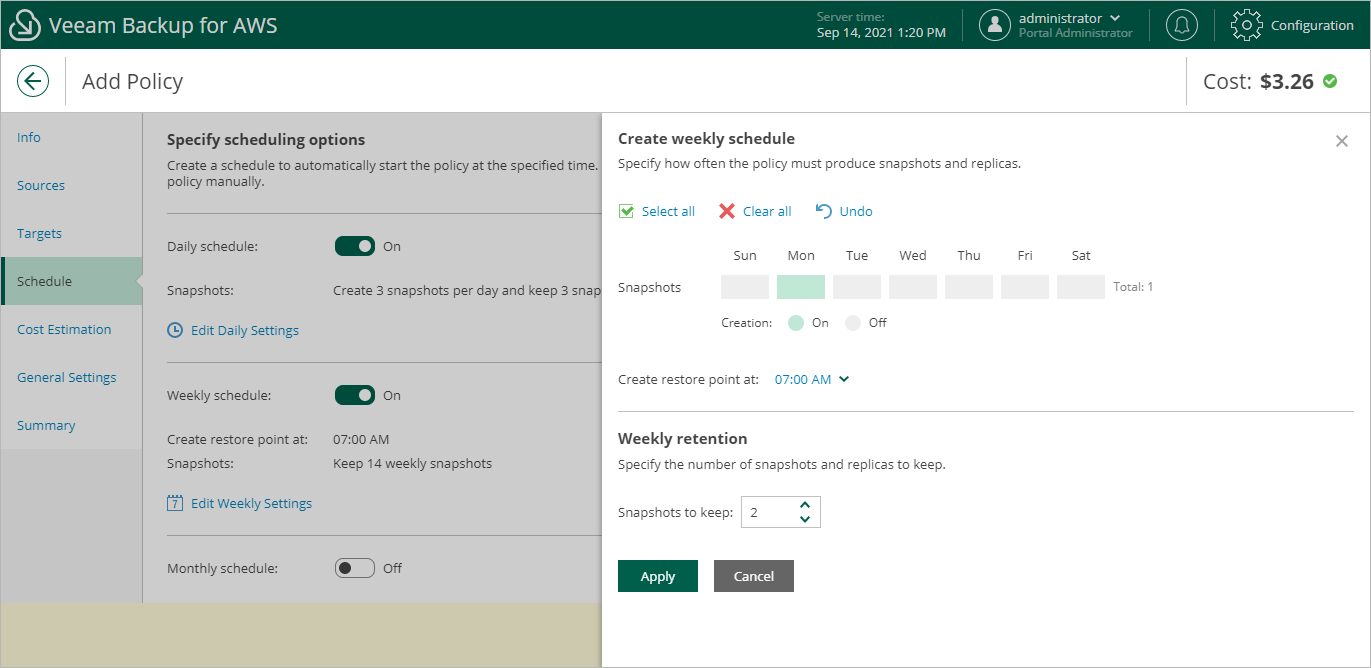Screen dimensions: 1371x668
Task: Click the Veeam logo icon
Action: tap(24, 26)
